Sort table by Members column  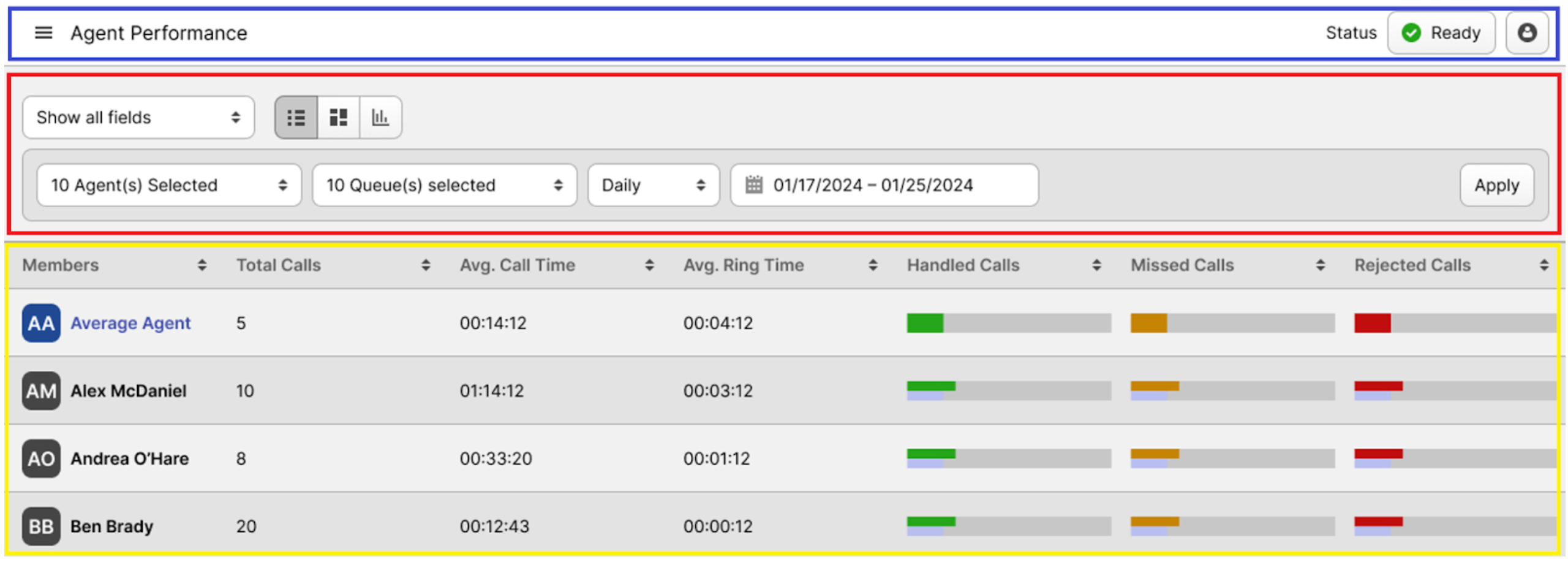pos(202,265)
